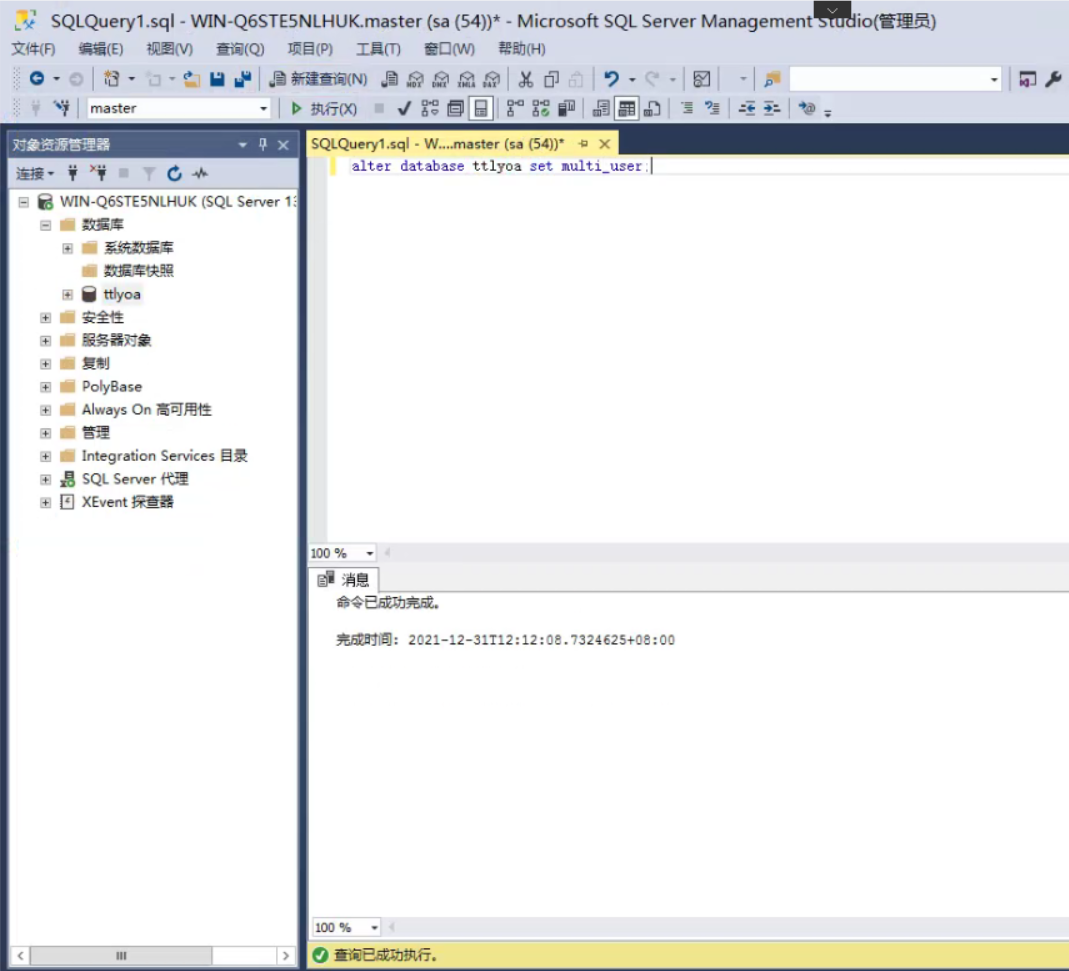Open the 查询(Q) menu
The image size is (1069, 971).
240,49
